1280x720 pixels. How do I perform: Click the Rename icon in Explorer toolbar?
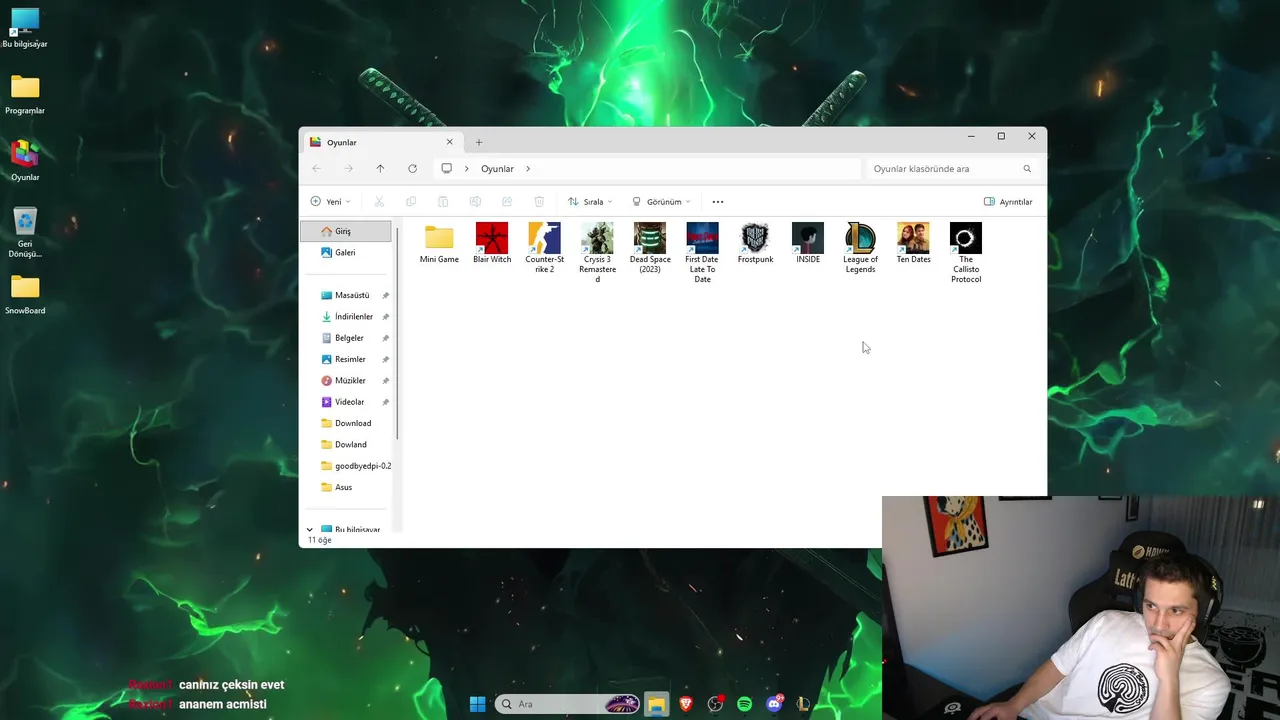point(475,201)
